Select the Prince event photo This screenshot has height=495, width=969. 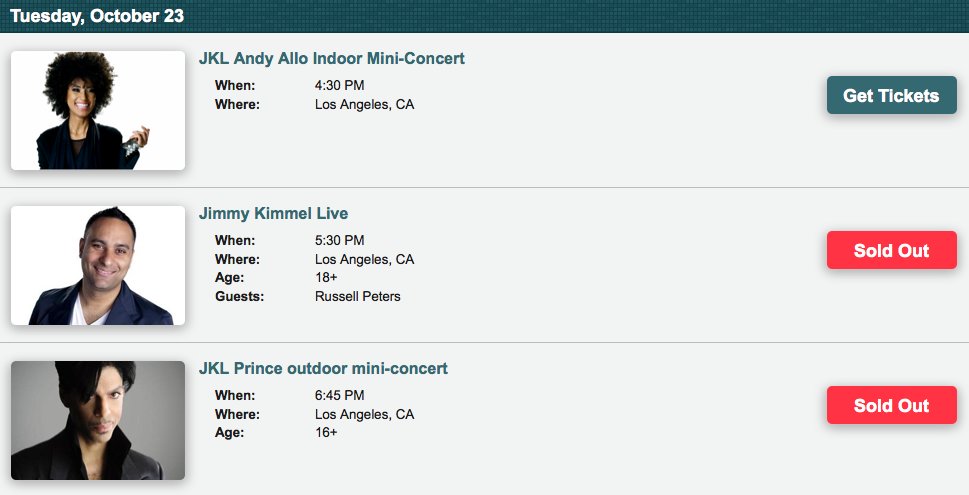98,420
